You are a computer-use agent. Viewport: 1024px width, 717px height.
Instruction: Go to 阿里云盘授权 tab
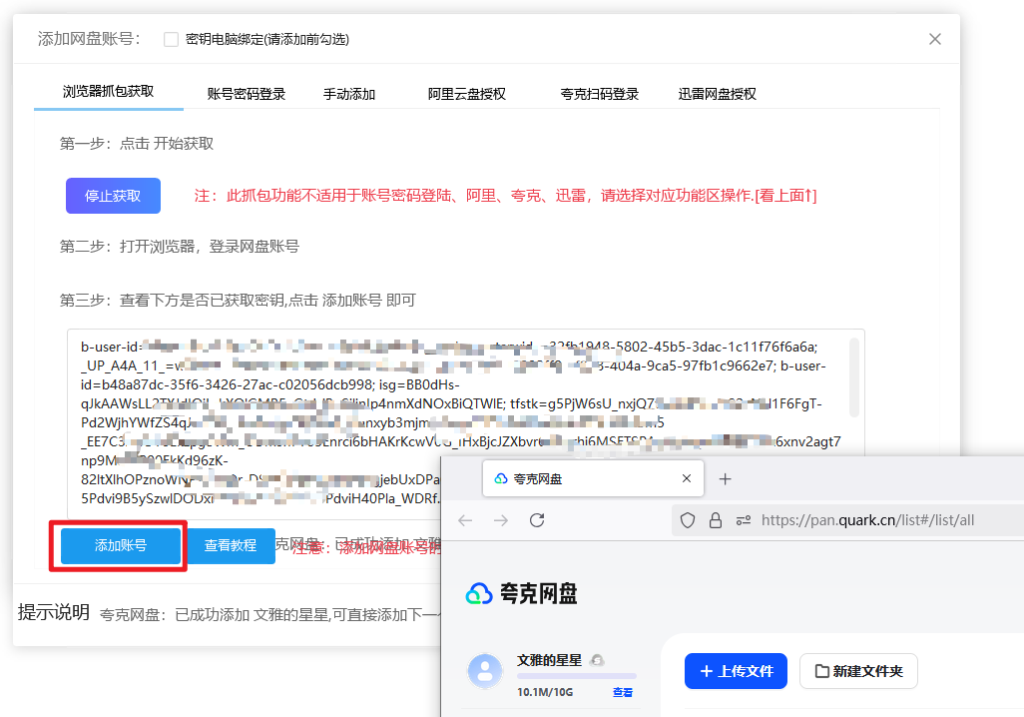click(467, 94)
